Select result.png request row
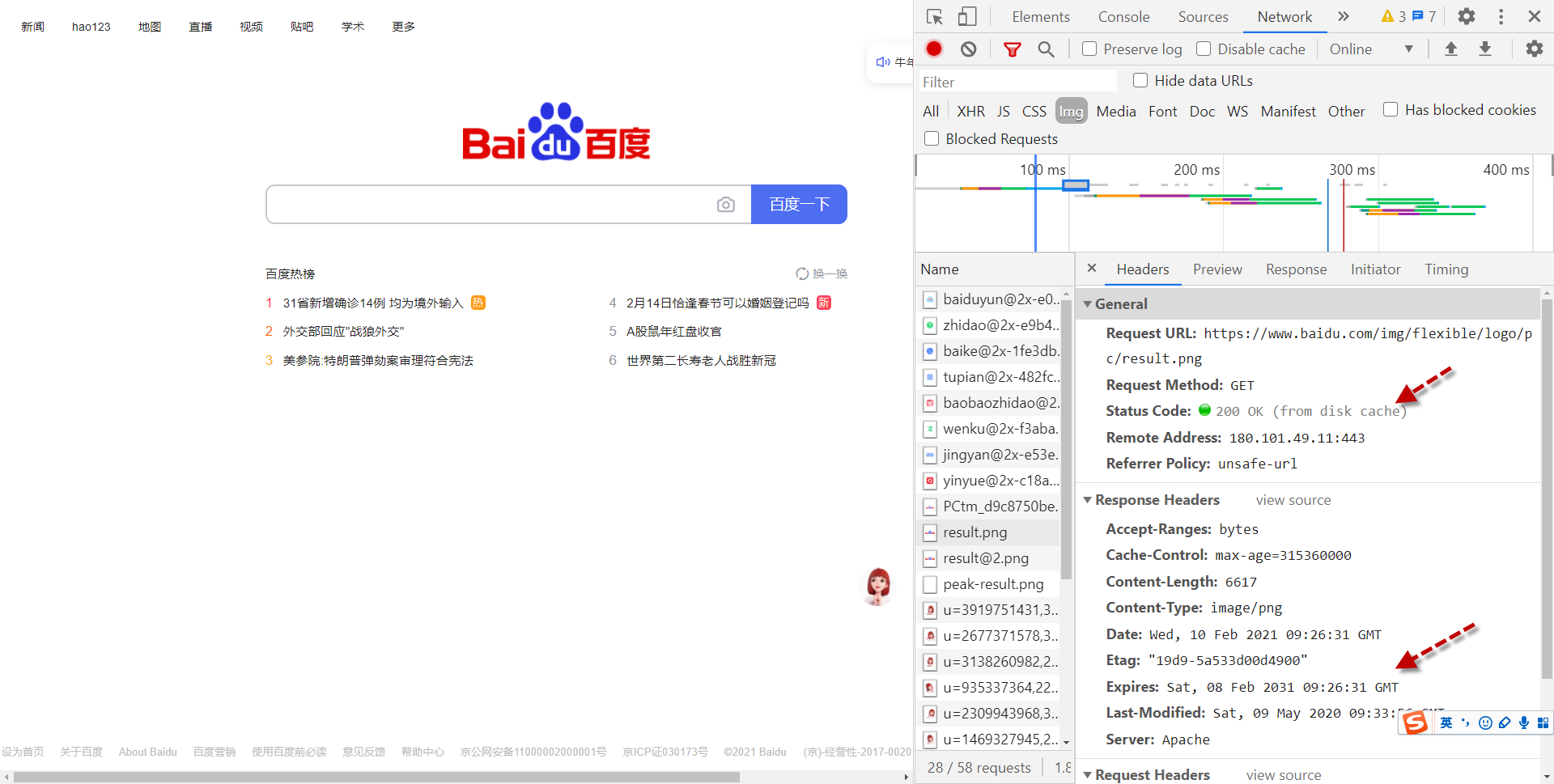The image size is (1554, 784). (988, 532)
